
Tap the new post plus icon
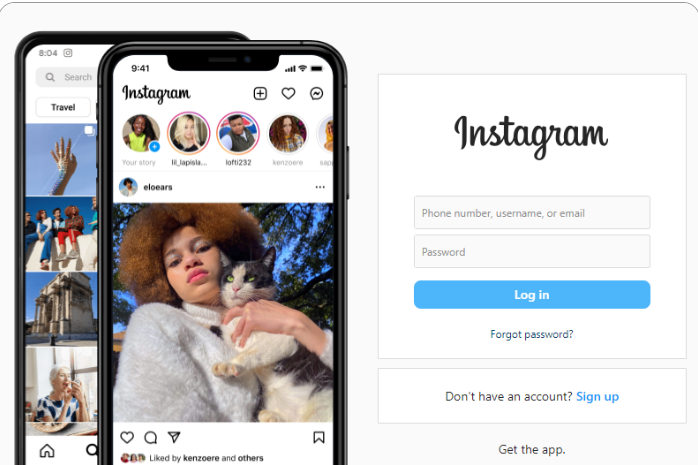[x=260, y=93]
